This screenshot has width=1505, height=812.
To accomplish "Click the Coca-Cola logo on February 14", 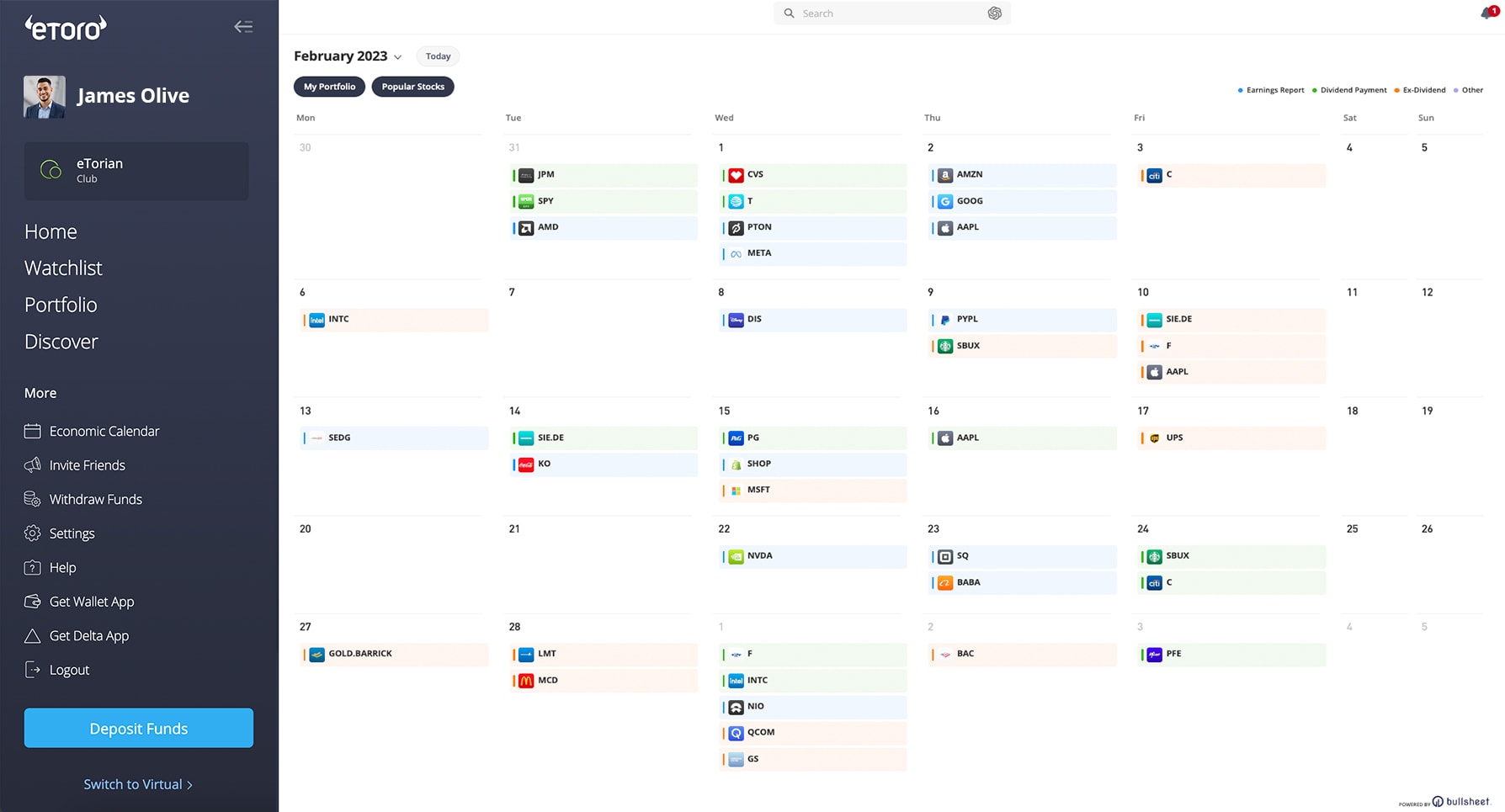I will [526, 464].
